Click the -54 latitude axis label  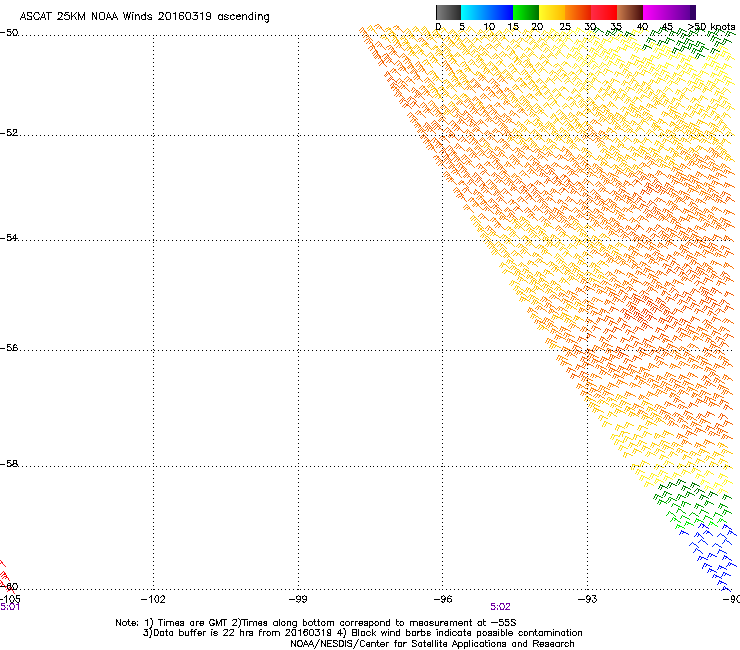click(9, 238)
